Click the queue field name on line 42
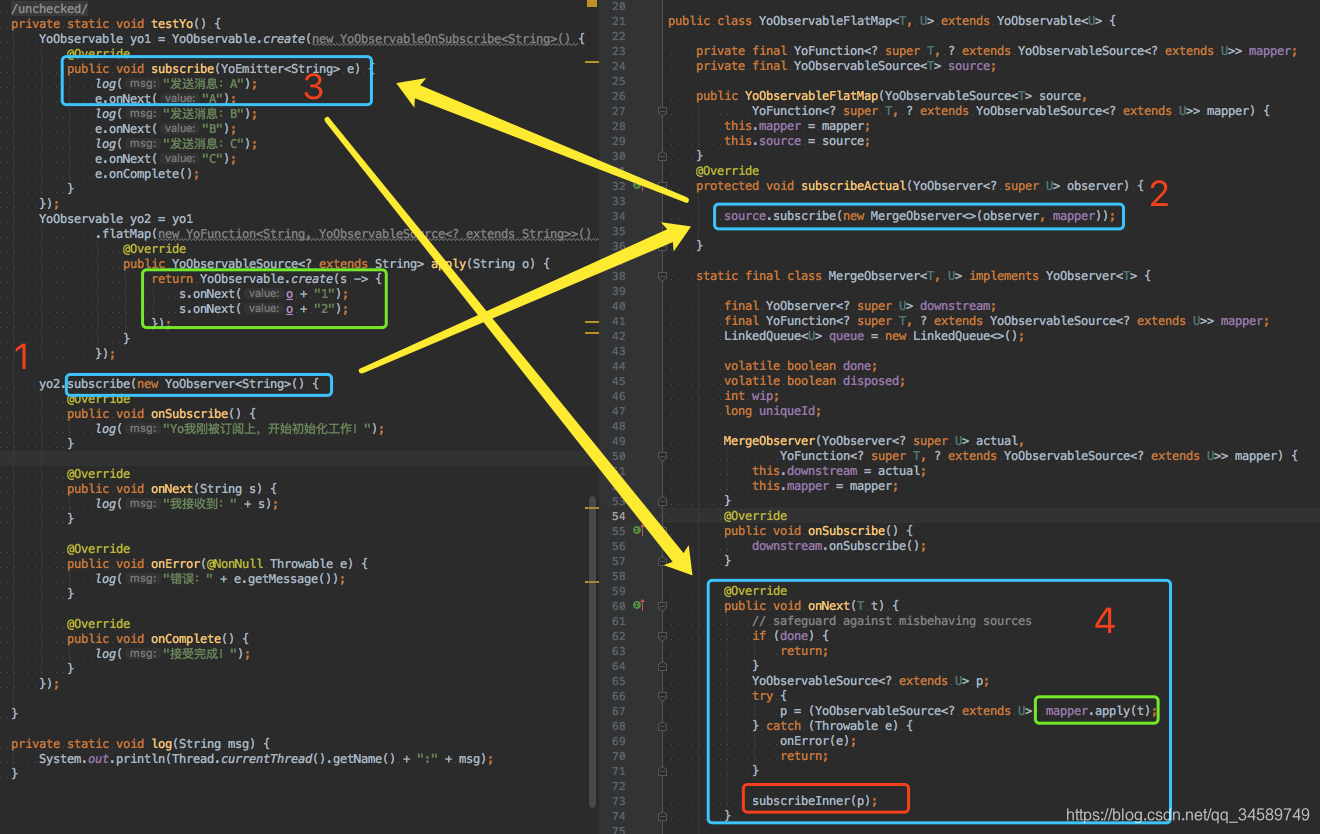1320x834 pixels. (846, 336)
